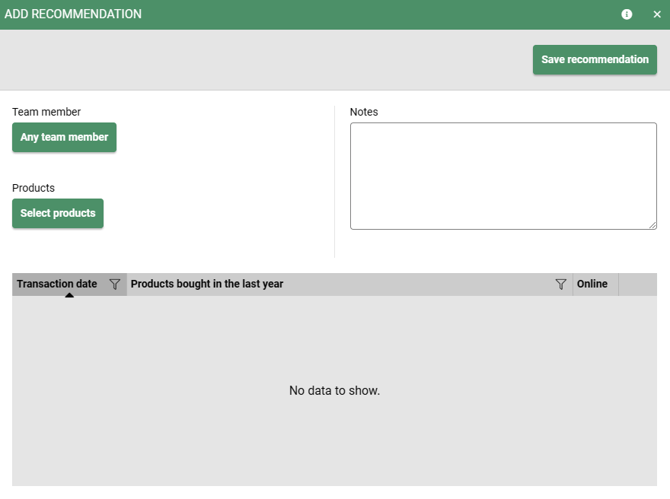The image size is (670, 499).
Task: Open filter for Products bought column
Action: (x=560, y=284)
